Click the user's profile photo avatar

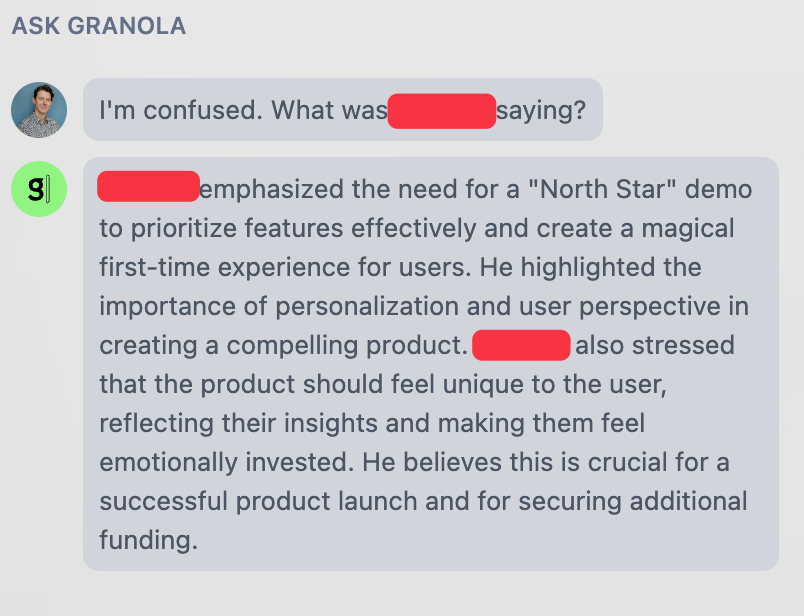click(x=39, y=110)
